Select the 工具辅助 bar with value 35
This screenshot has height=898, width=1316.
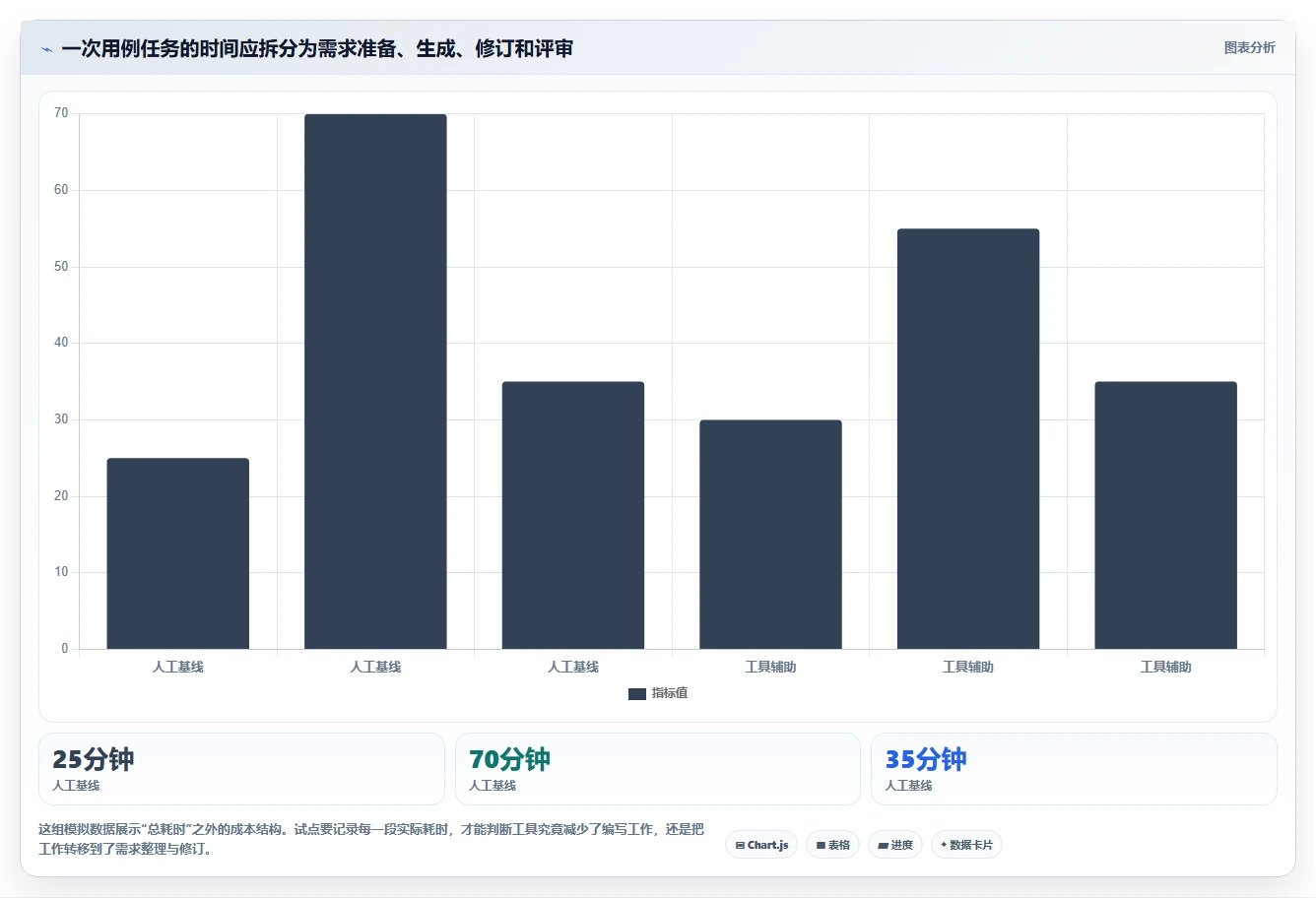[x=1165, y=515]
